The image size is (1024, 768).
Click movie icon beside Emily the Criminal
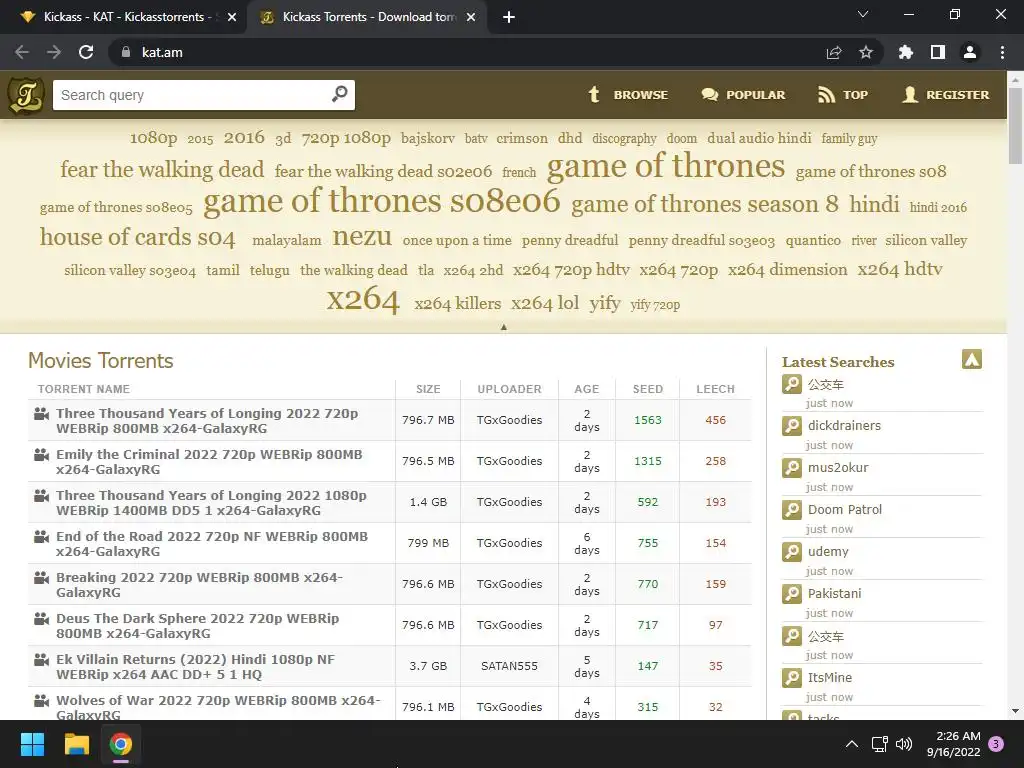(x=41, y=455)
